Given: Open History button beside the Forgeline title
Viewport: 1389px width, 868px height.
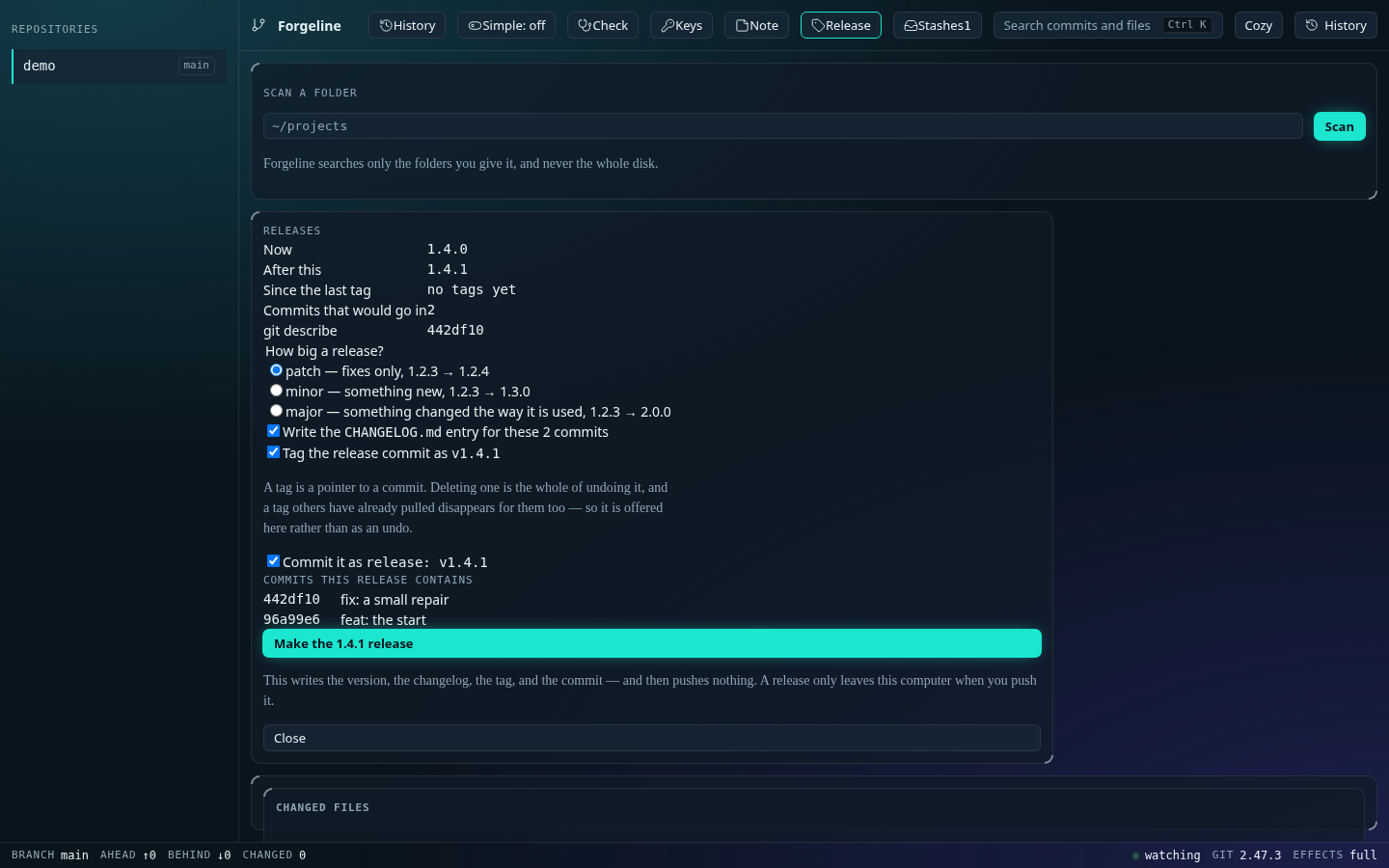Looking at the screenshot, I should click(x=407, y=25).
